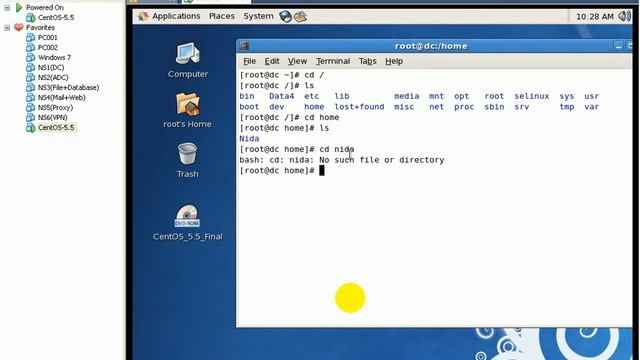Select Windows 7 label in Favorites

tap(54, 58)
